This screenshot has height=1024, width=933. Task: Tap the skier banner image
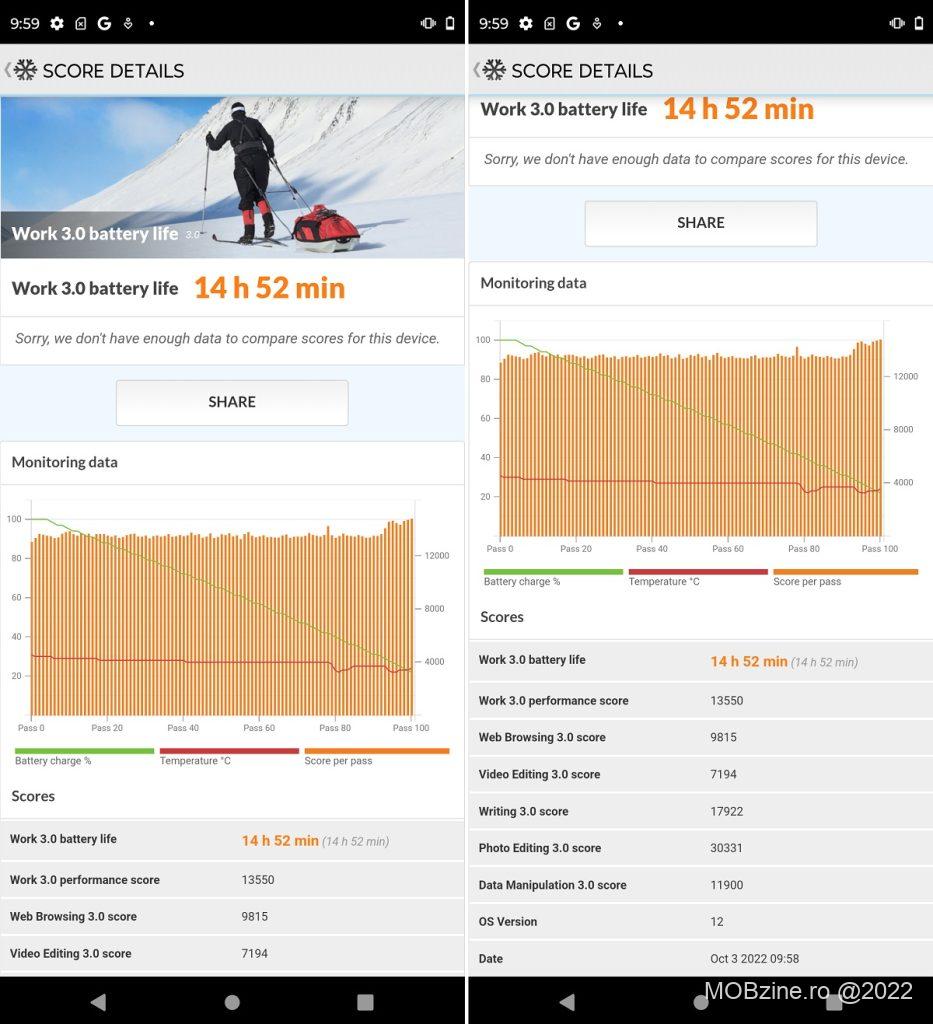point(232,177)
